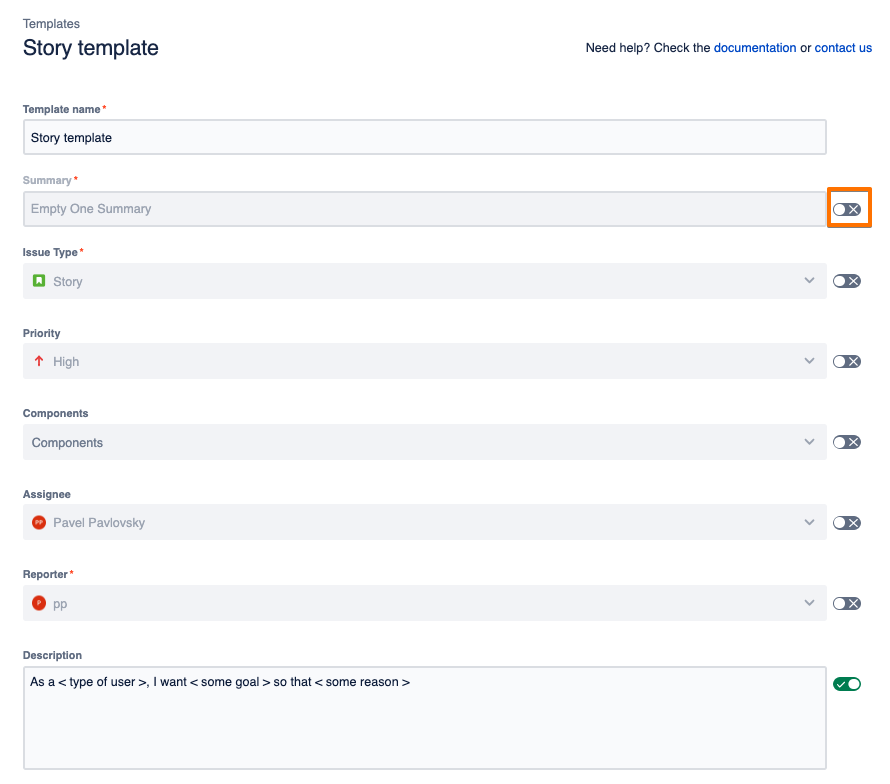Open the Priority dropdown chevron
890x784 pixels.
810,361
